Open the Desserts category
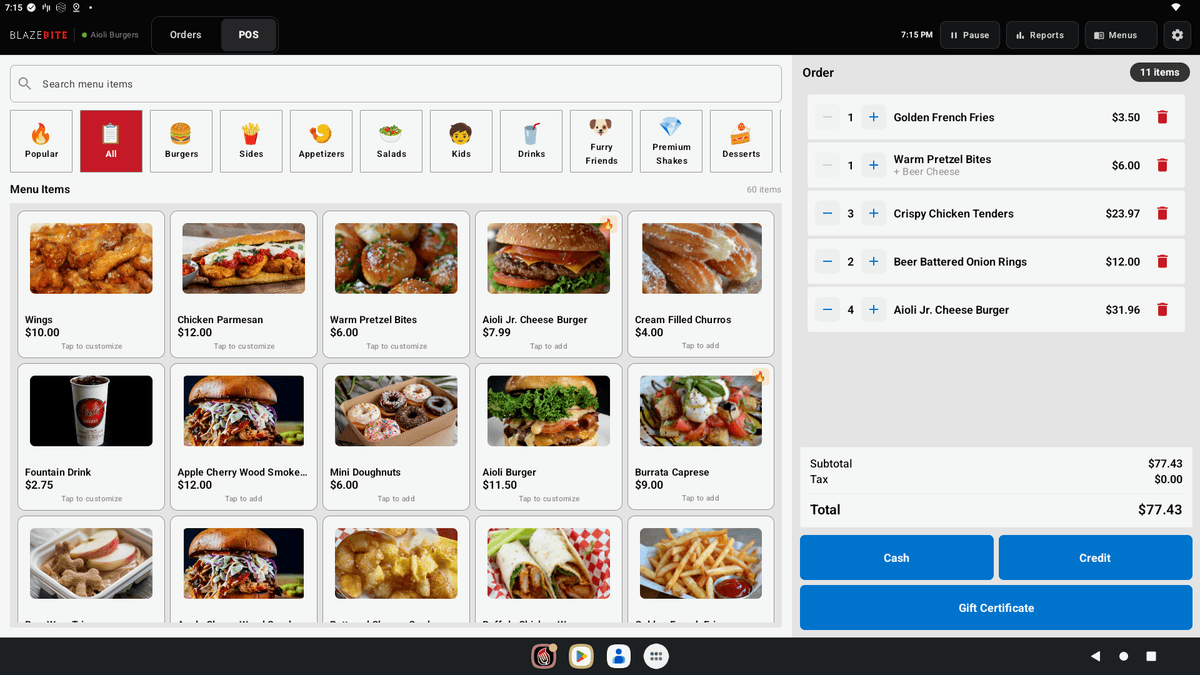 pos(741,141)
